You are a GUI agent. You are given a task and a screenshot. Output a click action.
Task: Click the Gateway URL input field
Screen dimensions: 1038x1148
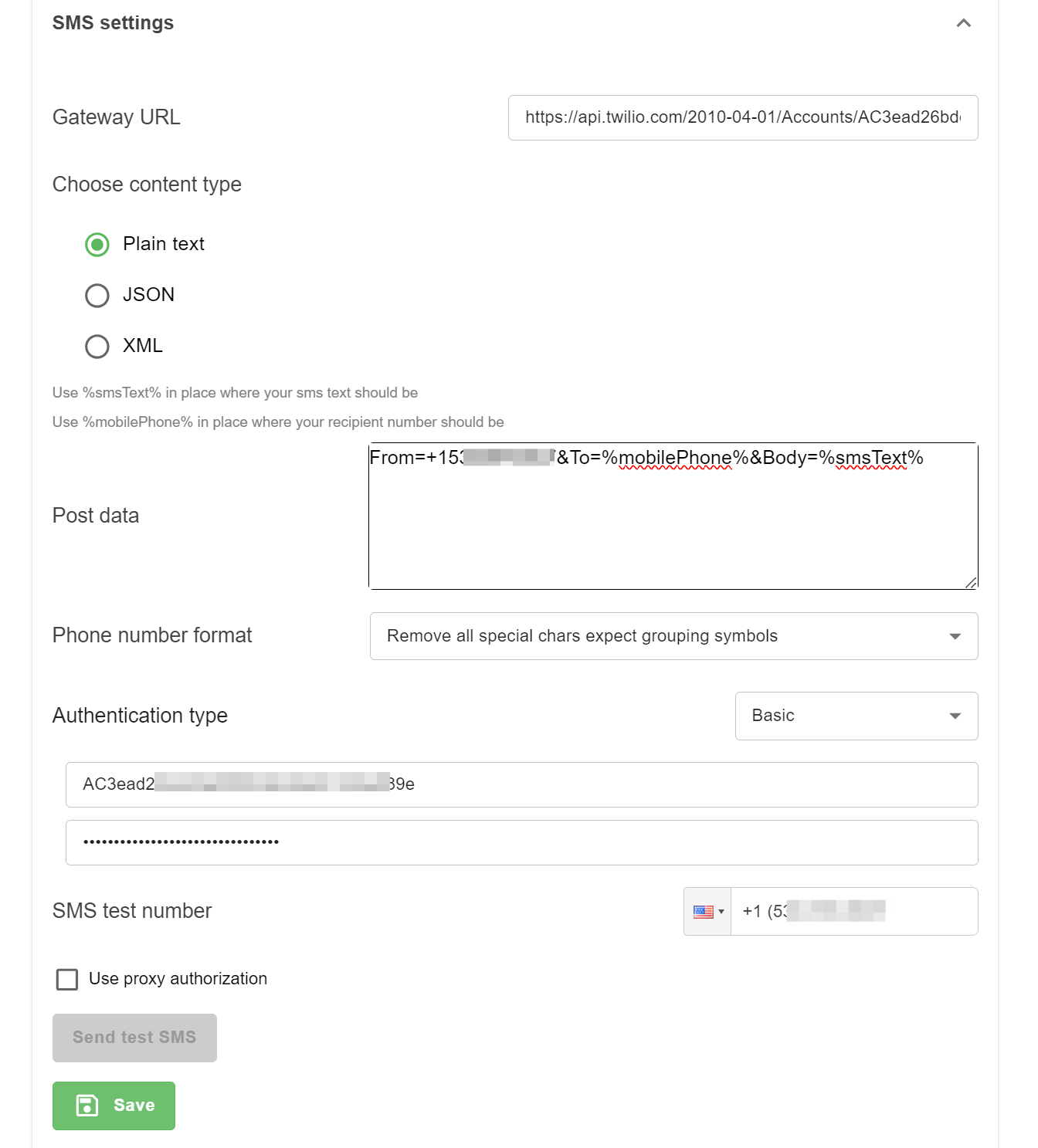(741, 117)
